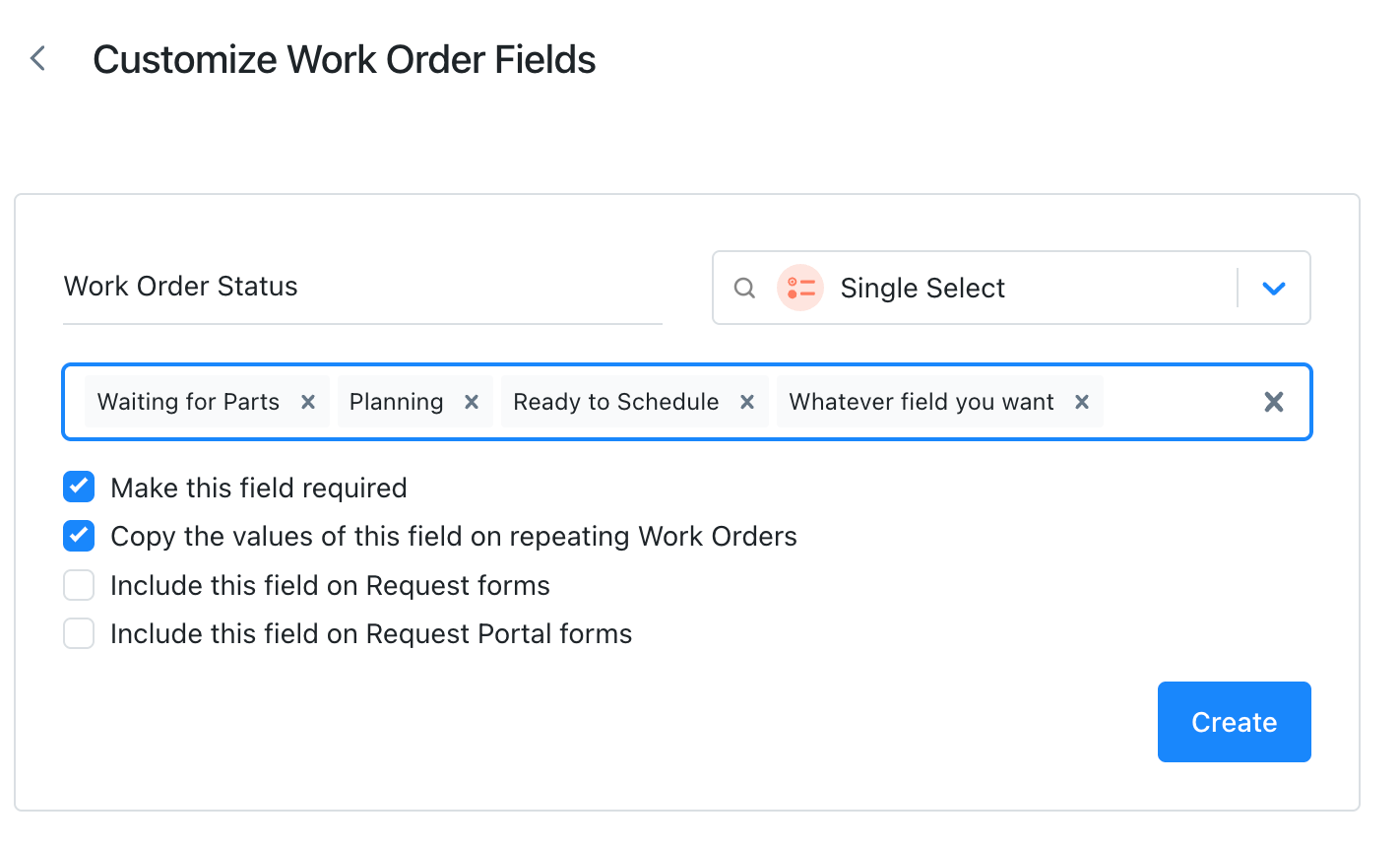Enable Include this field on Request Portal forms
This screenshot has height=847, width=1400.
click(79, 633)
